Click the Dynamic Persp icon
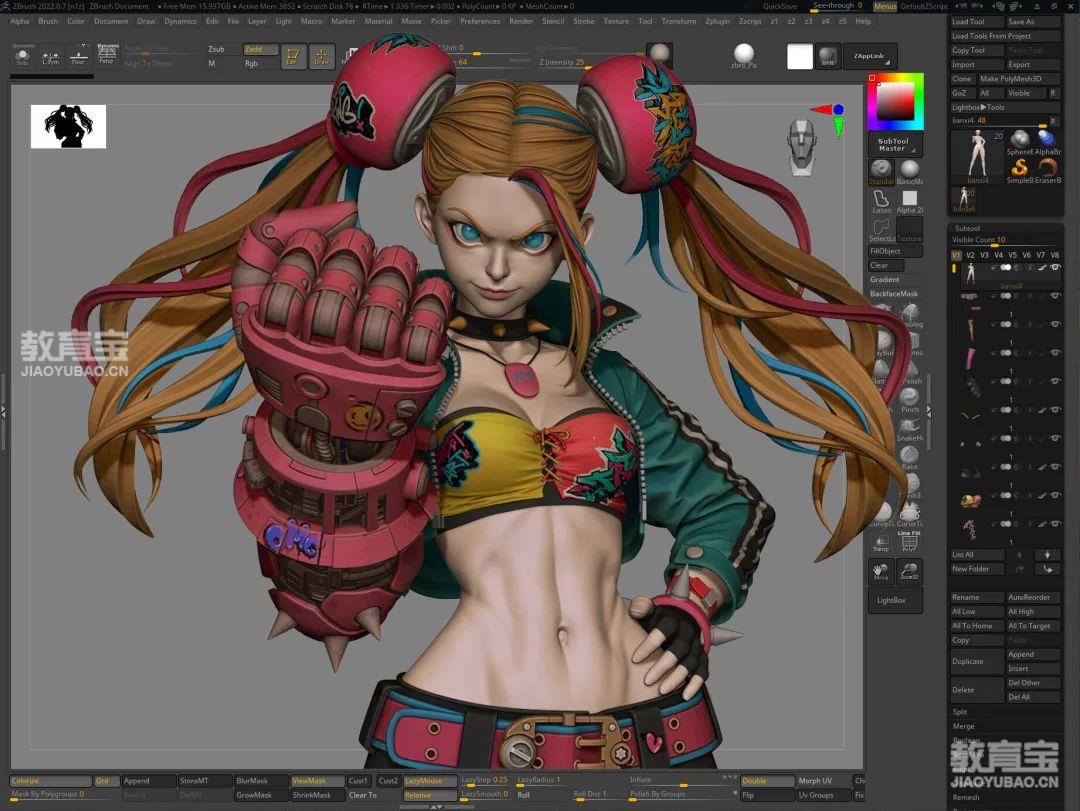The image size is (1080, 811). coord(107,54)
